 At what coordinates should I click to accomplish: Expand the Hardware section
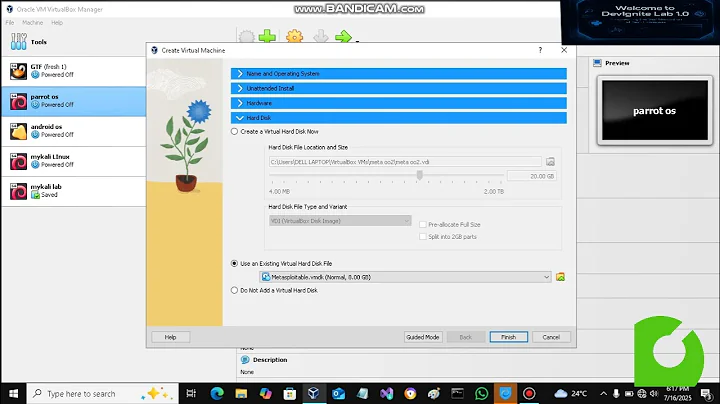(x=399, y=103)
